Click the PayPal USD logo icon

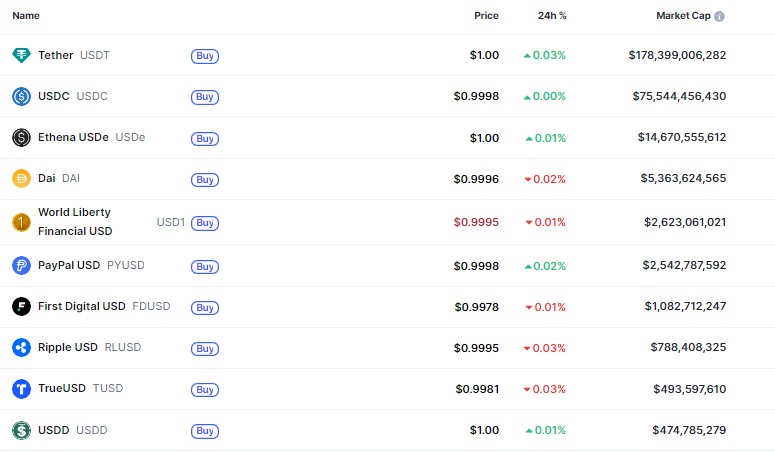point(21,265)
